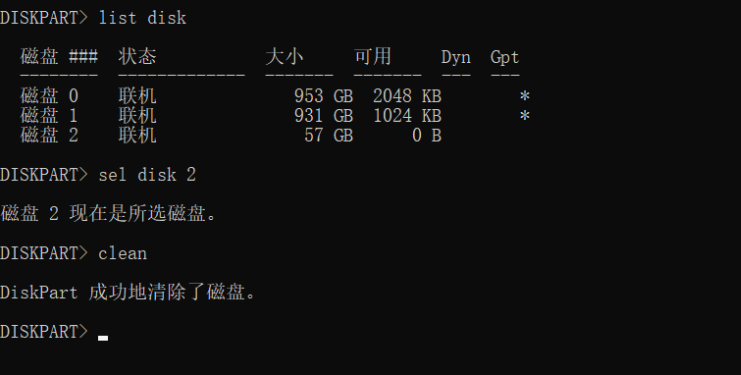Click the 'clean' command text
Viewport: 741px width, 375px height.
coord(122,253)
